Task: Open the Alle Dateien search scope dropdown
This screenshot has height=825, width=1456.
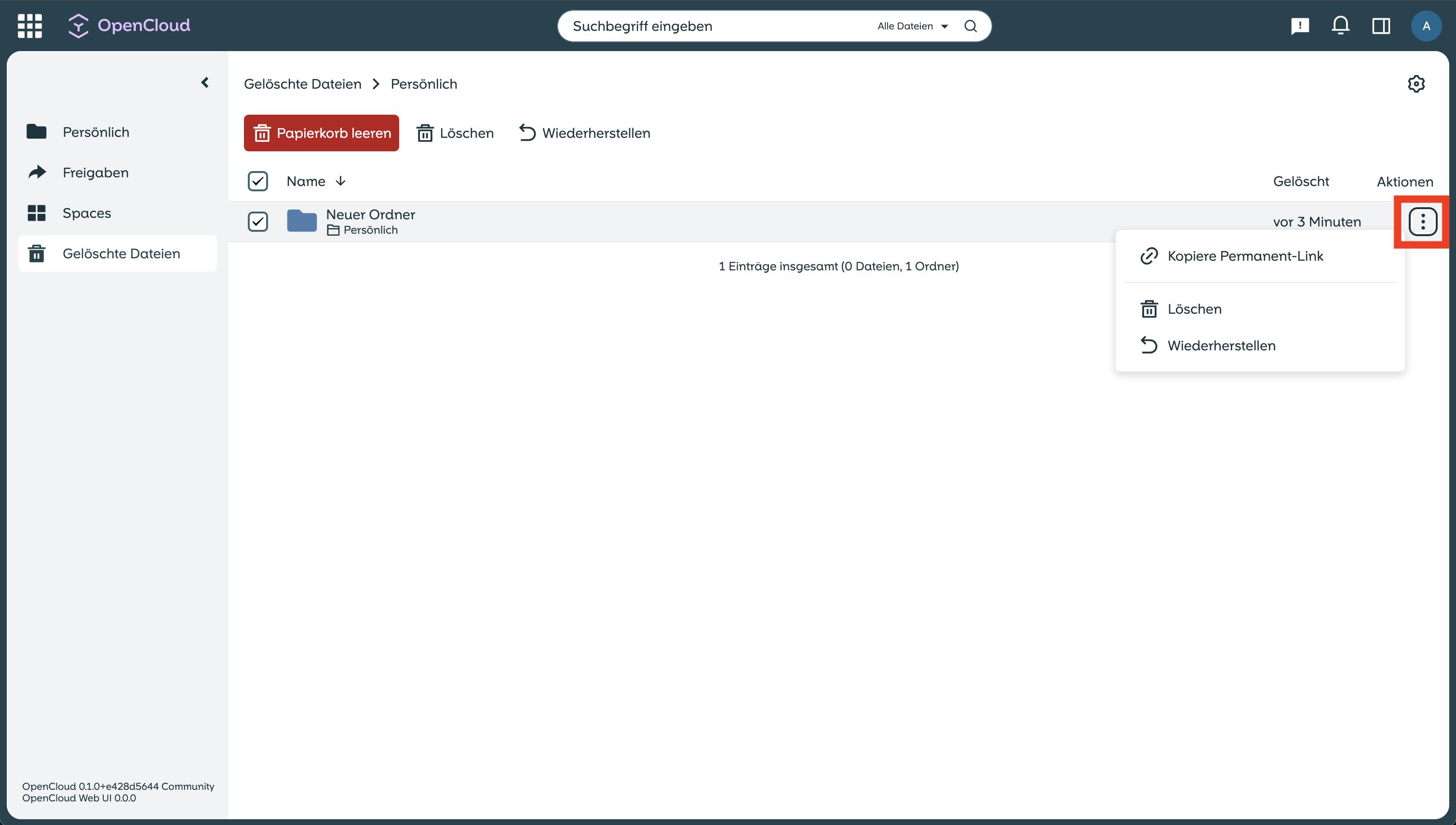Action: point(913,26)
